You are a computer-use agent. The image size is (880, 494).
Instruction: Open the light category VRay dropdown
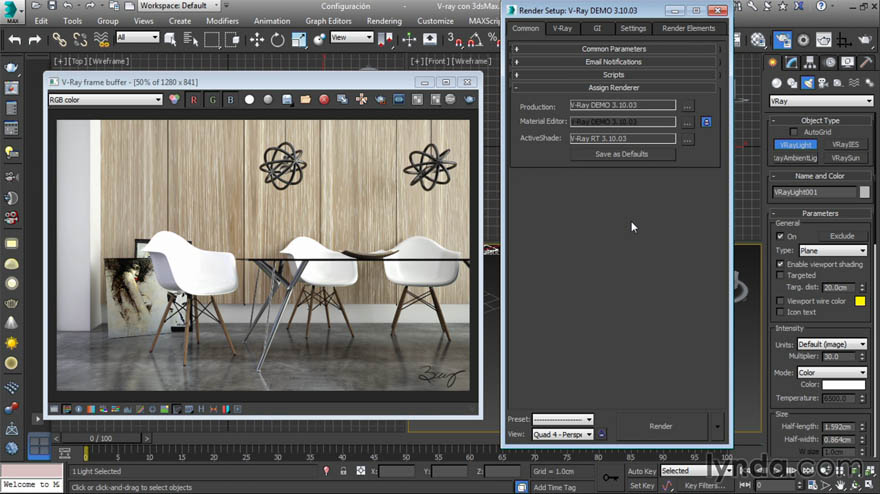(x=821, y=101)
